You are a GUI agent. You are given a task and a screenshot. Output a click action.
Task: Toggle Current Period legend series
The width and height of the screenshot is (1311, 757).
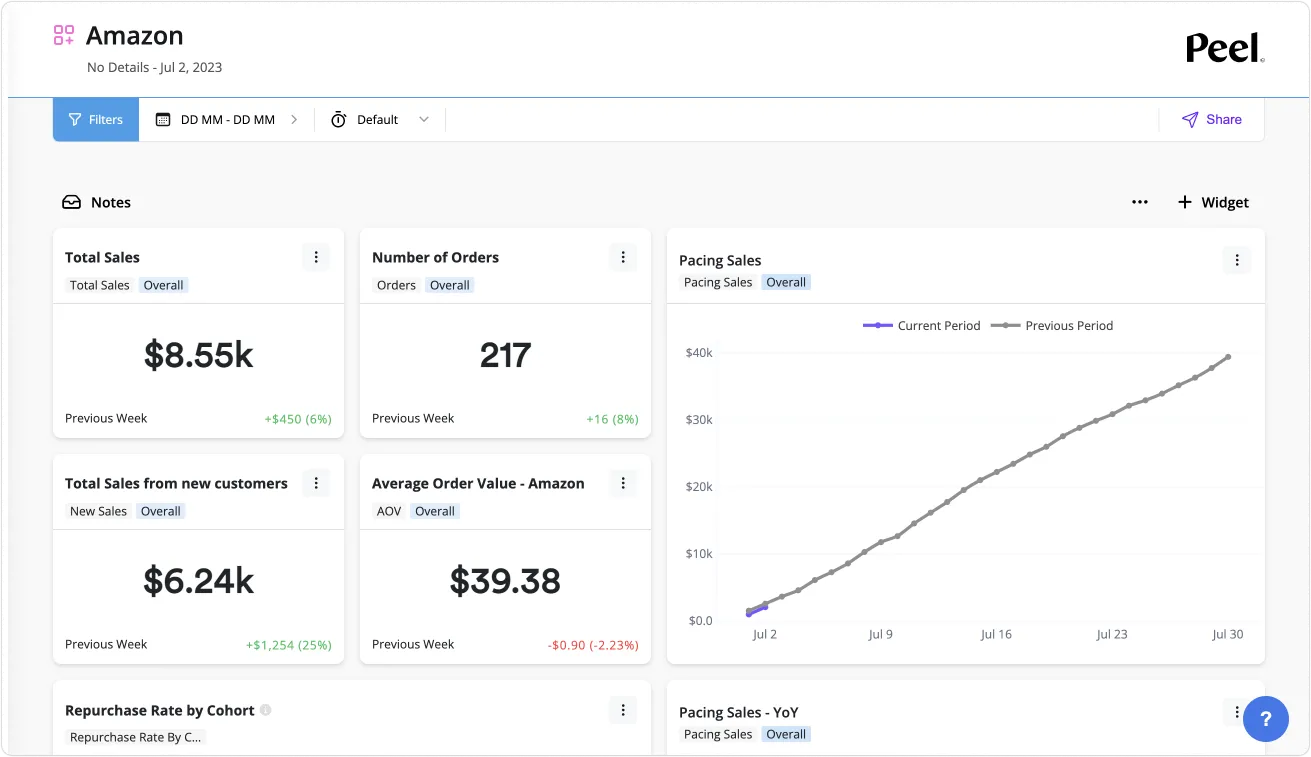point(921,325)
